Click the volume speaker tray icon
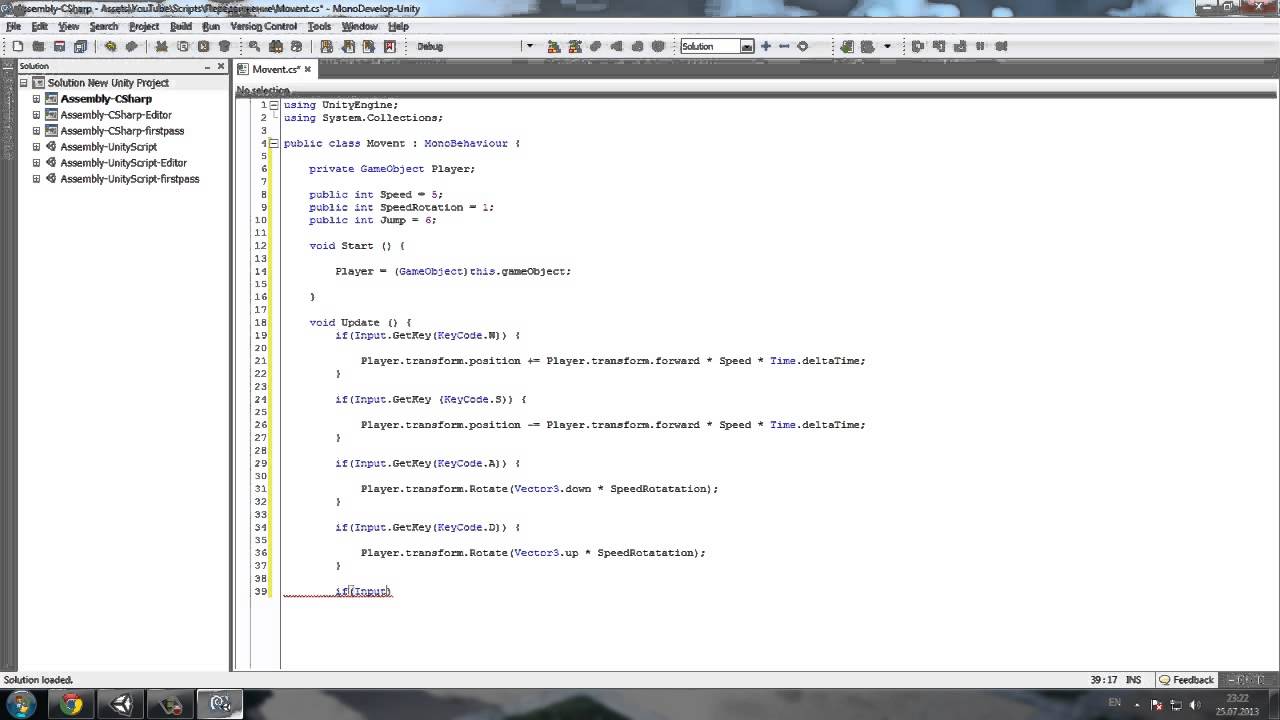Viewport: 1280px width, 720px height. 1193,704
